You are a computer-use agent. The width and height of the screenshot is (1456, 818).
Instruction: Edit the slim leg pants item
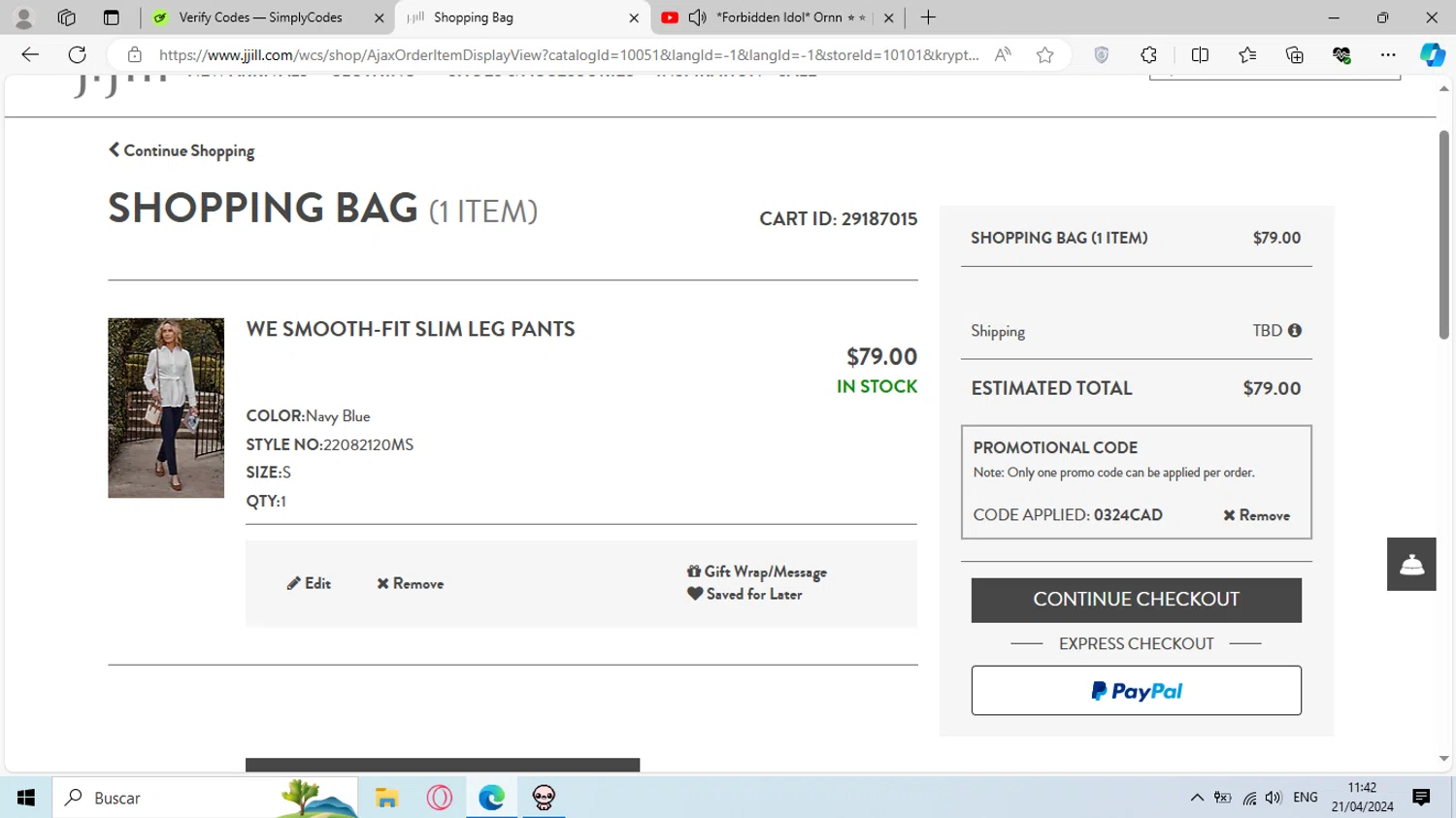pyautogui.click(x=309, y=583)
